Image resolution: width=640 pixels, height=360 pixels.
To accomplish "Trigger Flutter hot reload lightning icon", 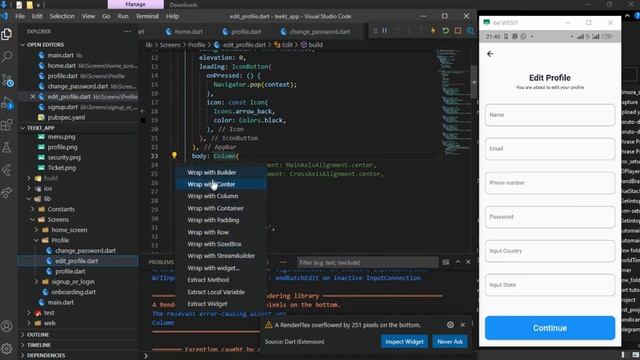I will [x=433, y=31].
